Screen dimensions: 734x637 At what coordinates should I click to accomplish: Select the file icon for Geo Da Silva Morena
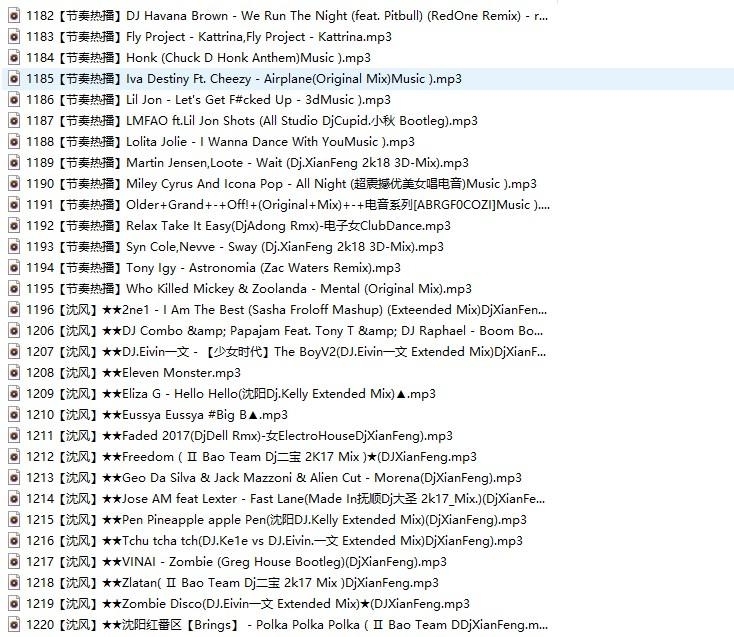coord(14,478)
